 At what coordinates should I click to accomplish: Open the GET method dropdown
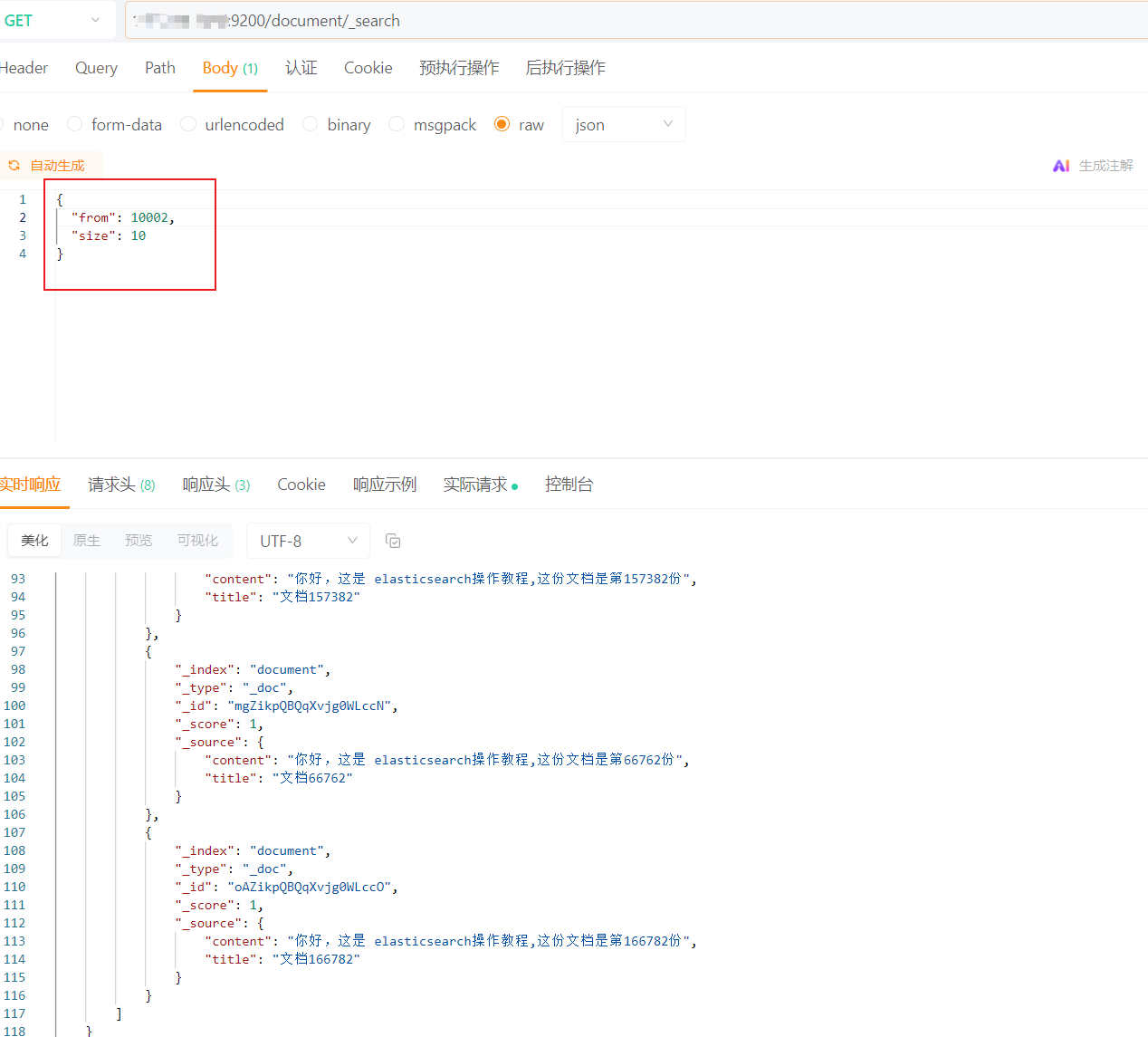click(53, 21)
